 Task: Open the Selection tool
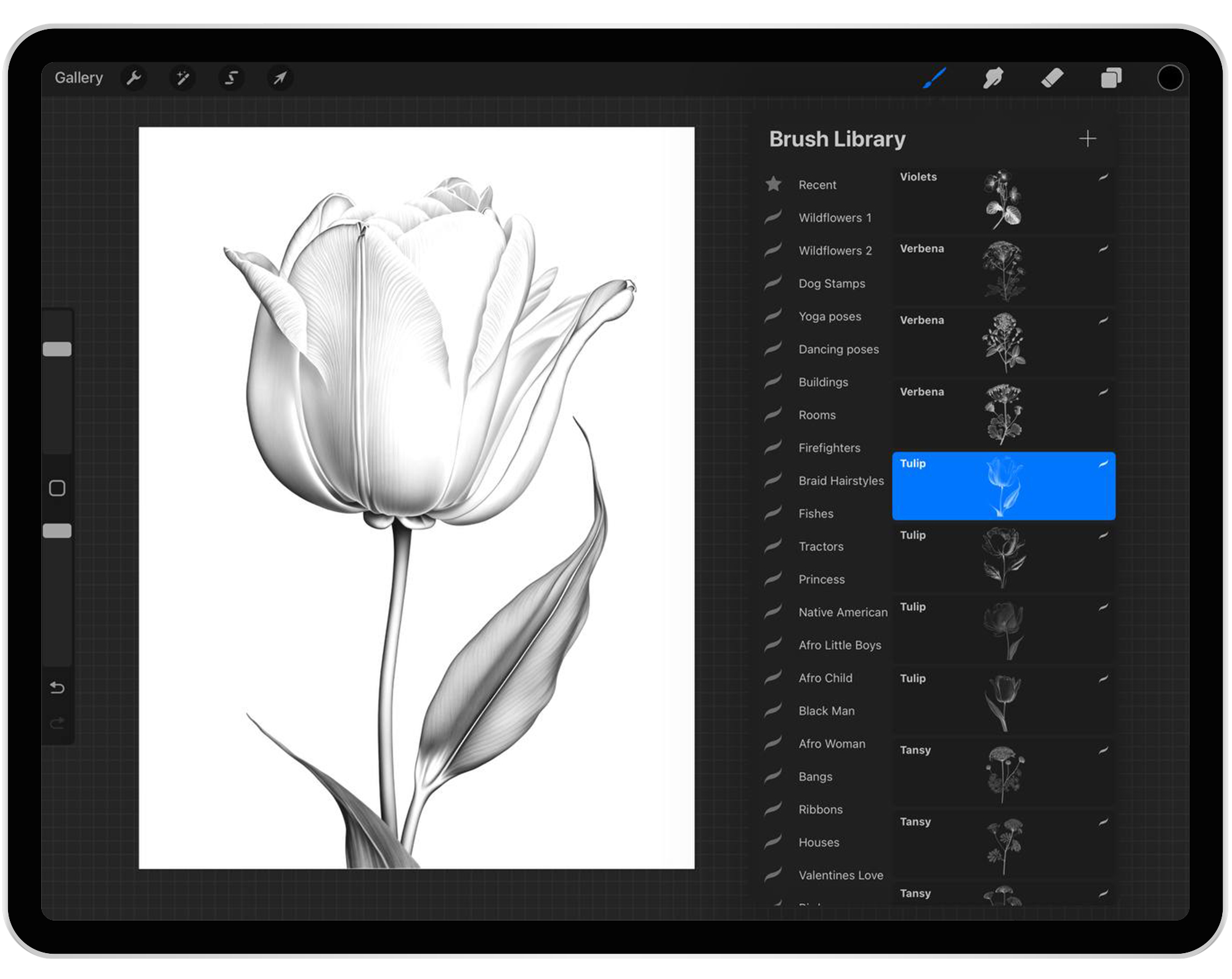coord(231,78)
